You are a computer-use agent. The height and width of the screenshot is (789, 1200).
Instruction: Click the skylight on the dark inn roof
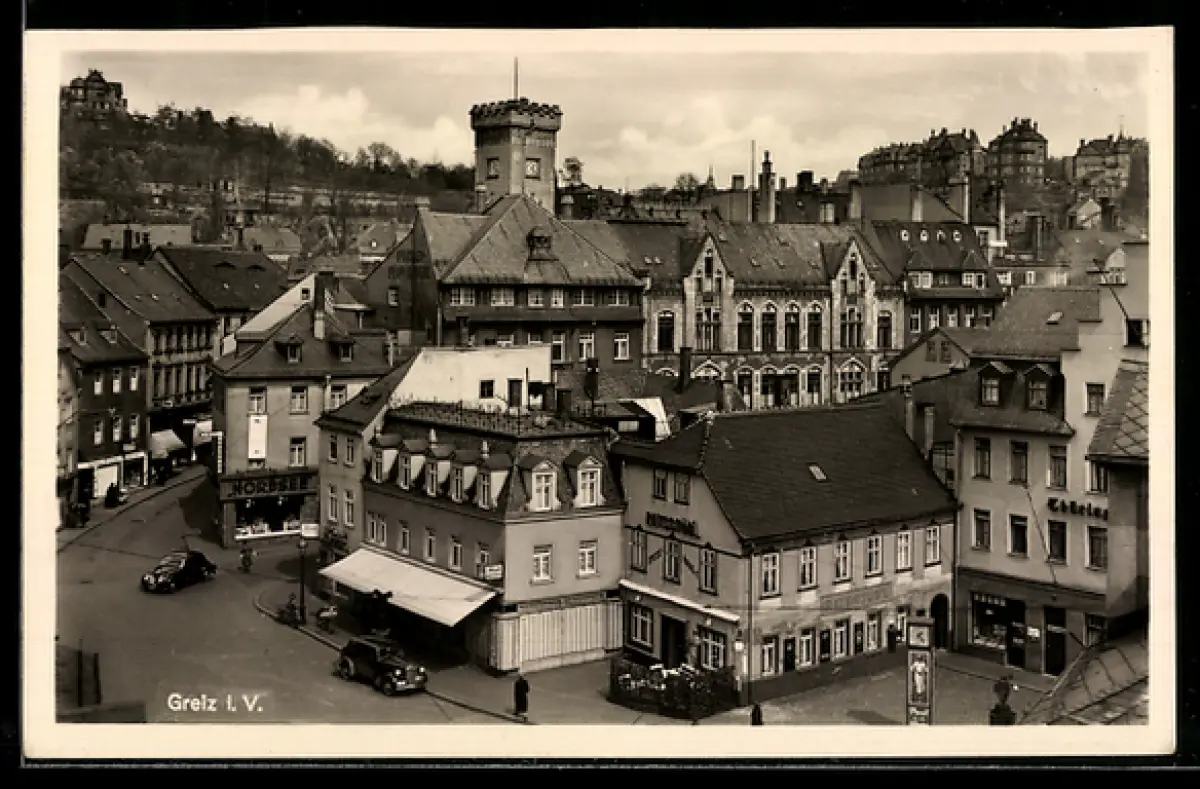click(817, 472)
